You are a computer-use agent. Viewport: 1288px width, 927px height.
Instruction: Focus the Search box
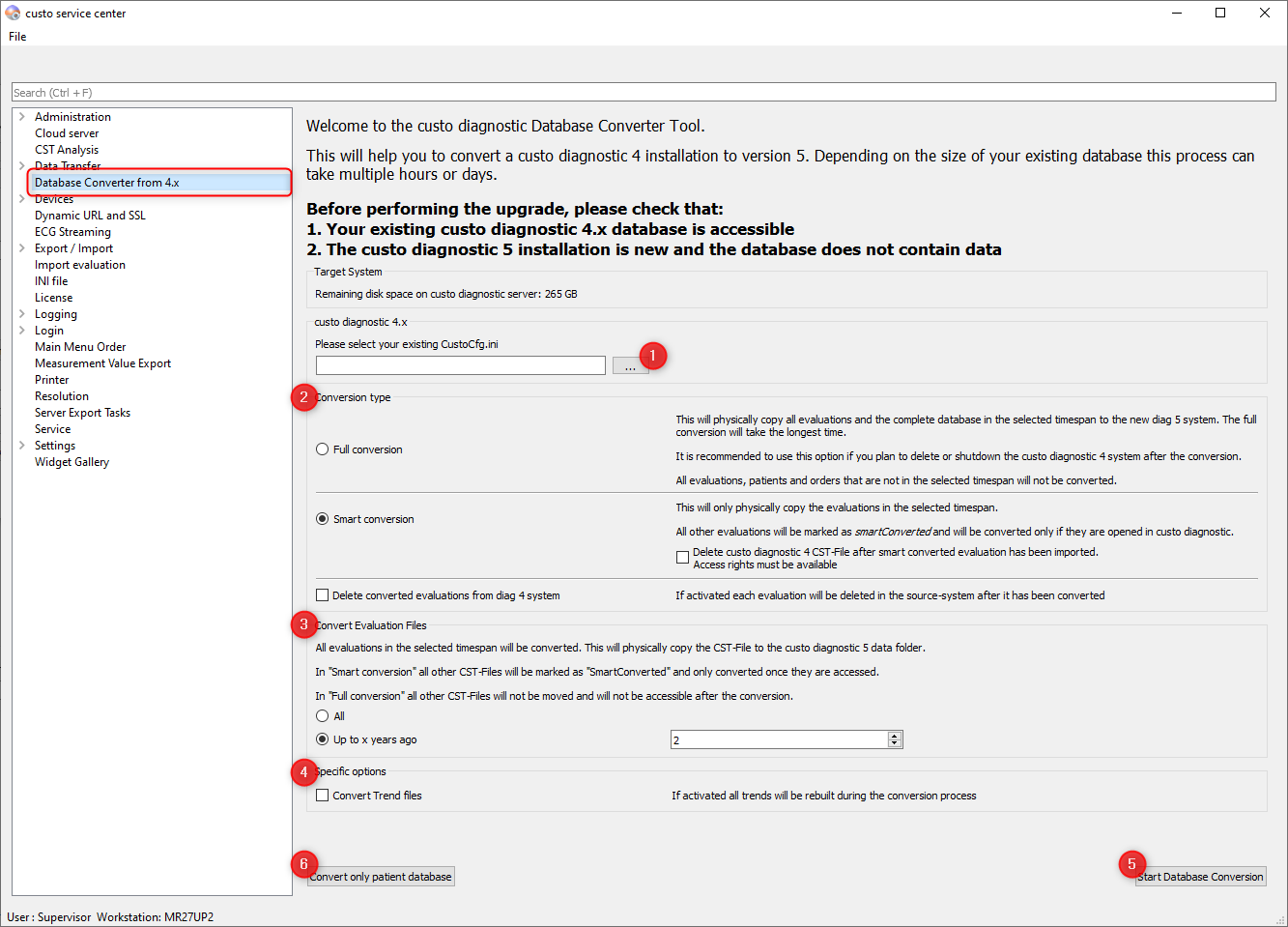[644, 93]
